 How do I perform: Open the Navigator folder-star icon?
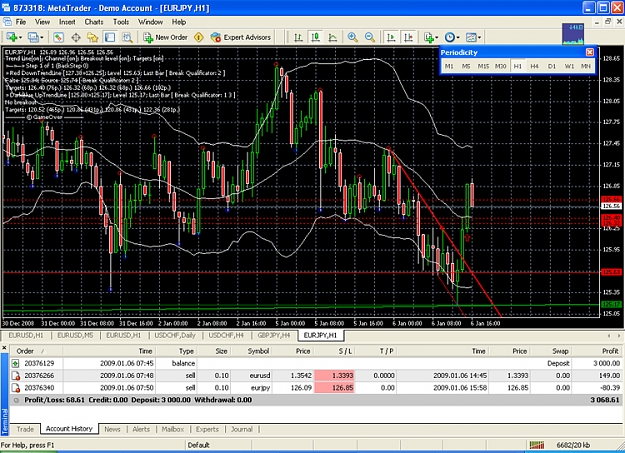pyautogui.click(x=93, y=37)
